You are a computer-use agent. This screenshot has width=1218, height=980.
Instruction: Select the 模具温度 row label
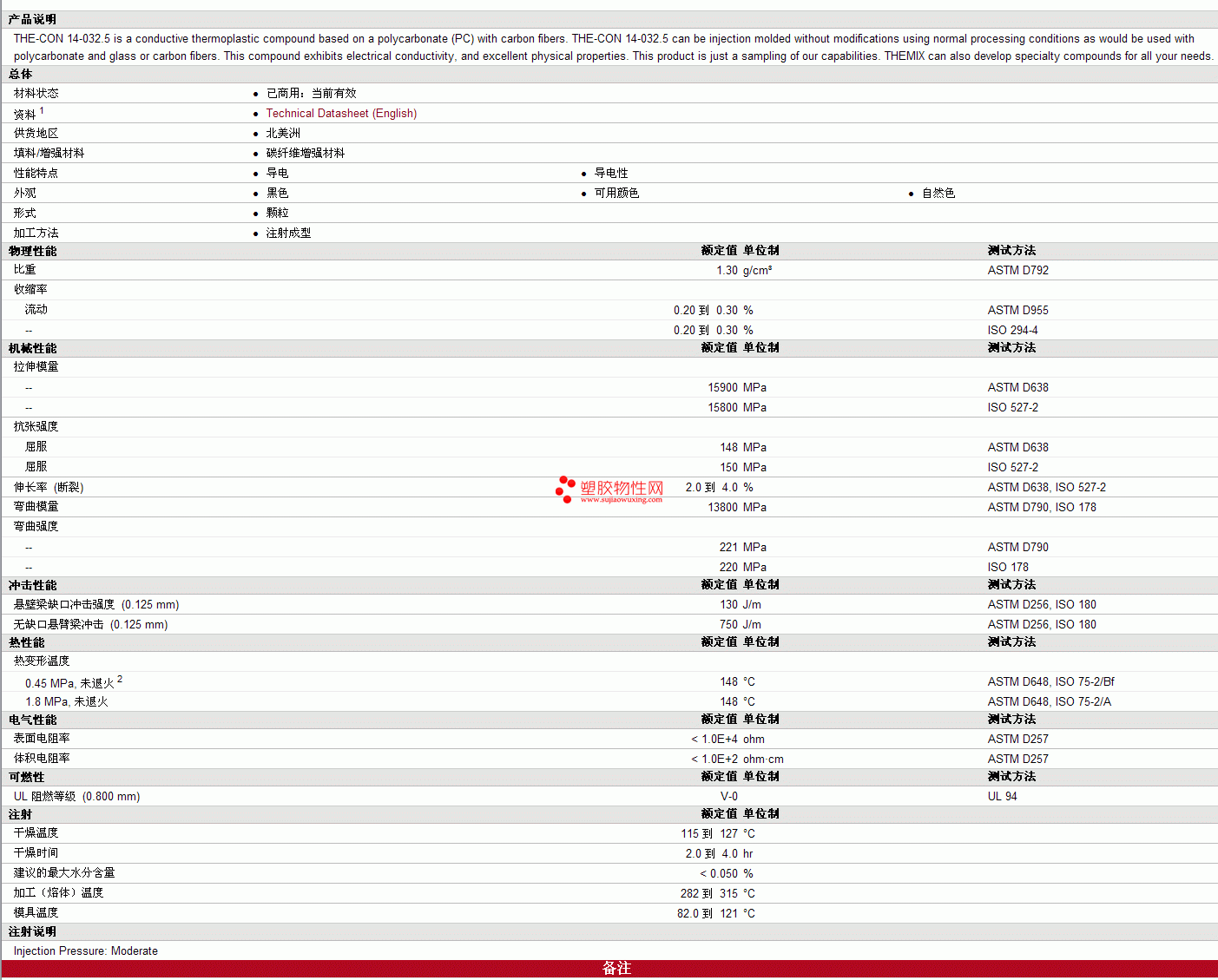pos(36,913)
